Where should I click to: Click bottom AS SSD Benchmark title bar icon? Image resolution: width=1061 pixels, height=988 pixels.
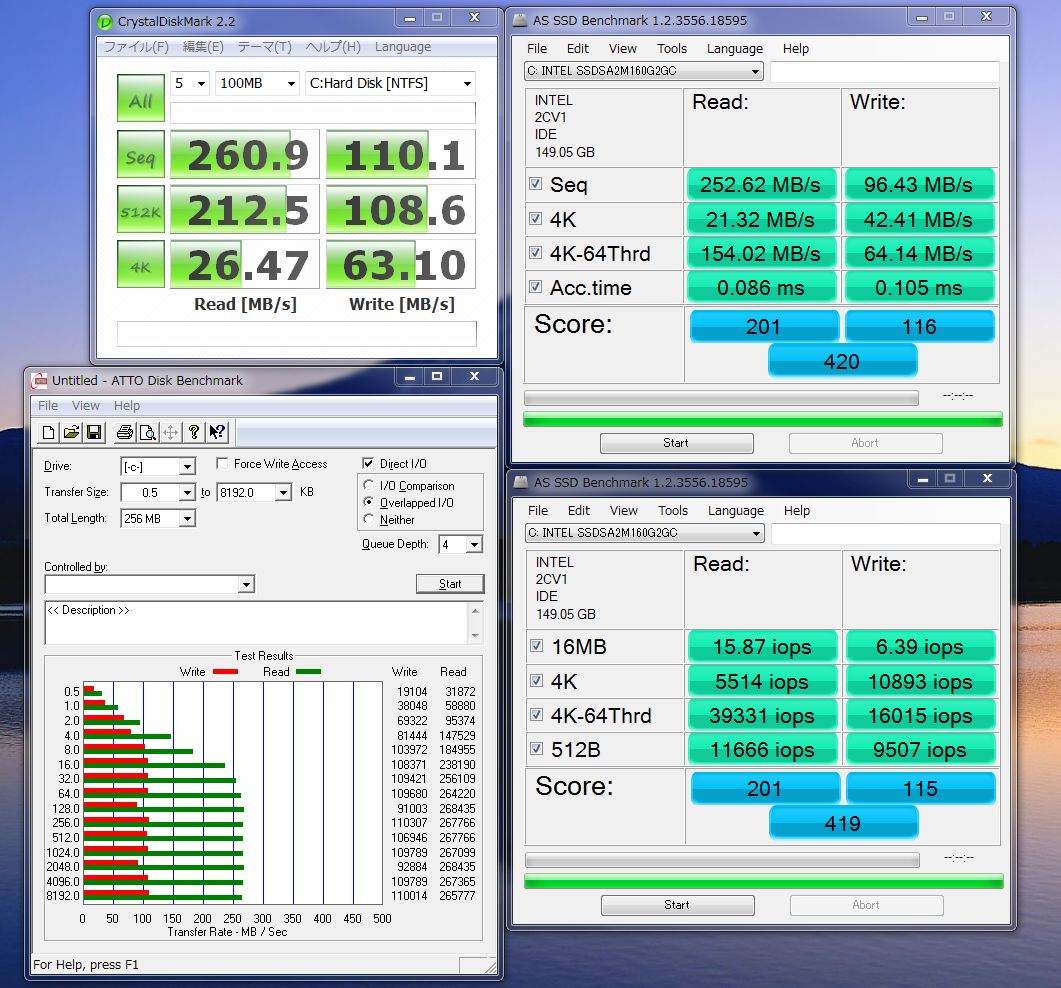coord(520,482)
